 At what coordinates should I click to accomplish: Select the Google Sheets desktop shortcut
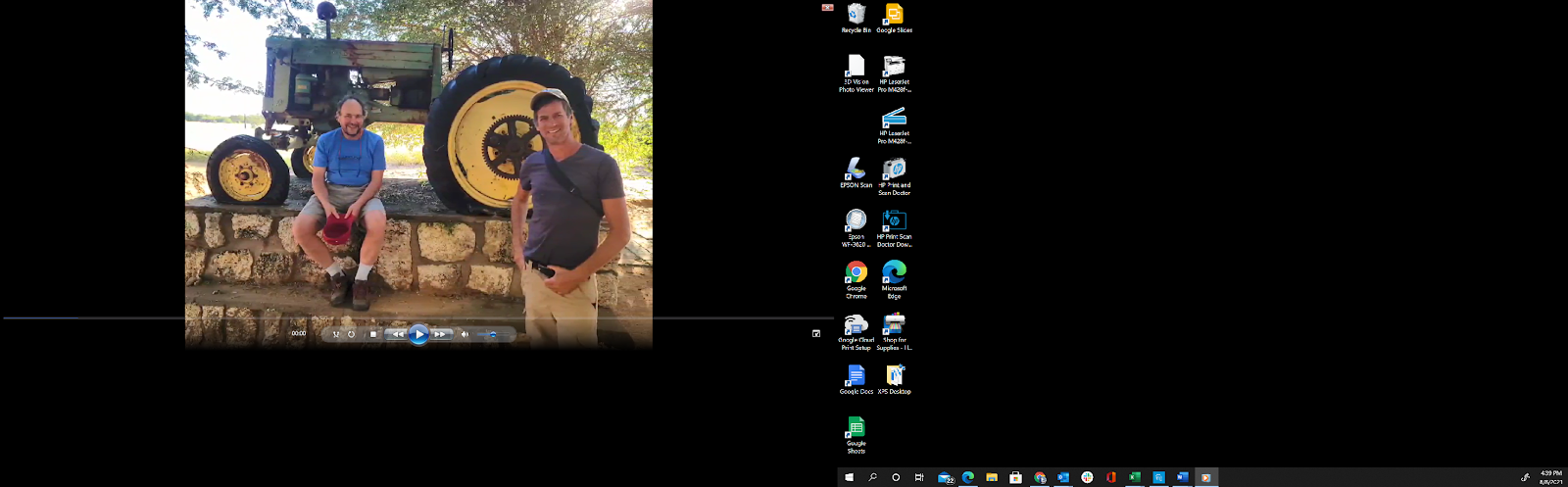pos(856,436)
